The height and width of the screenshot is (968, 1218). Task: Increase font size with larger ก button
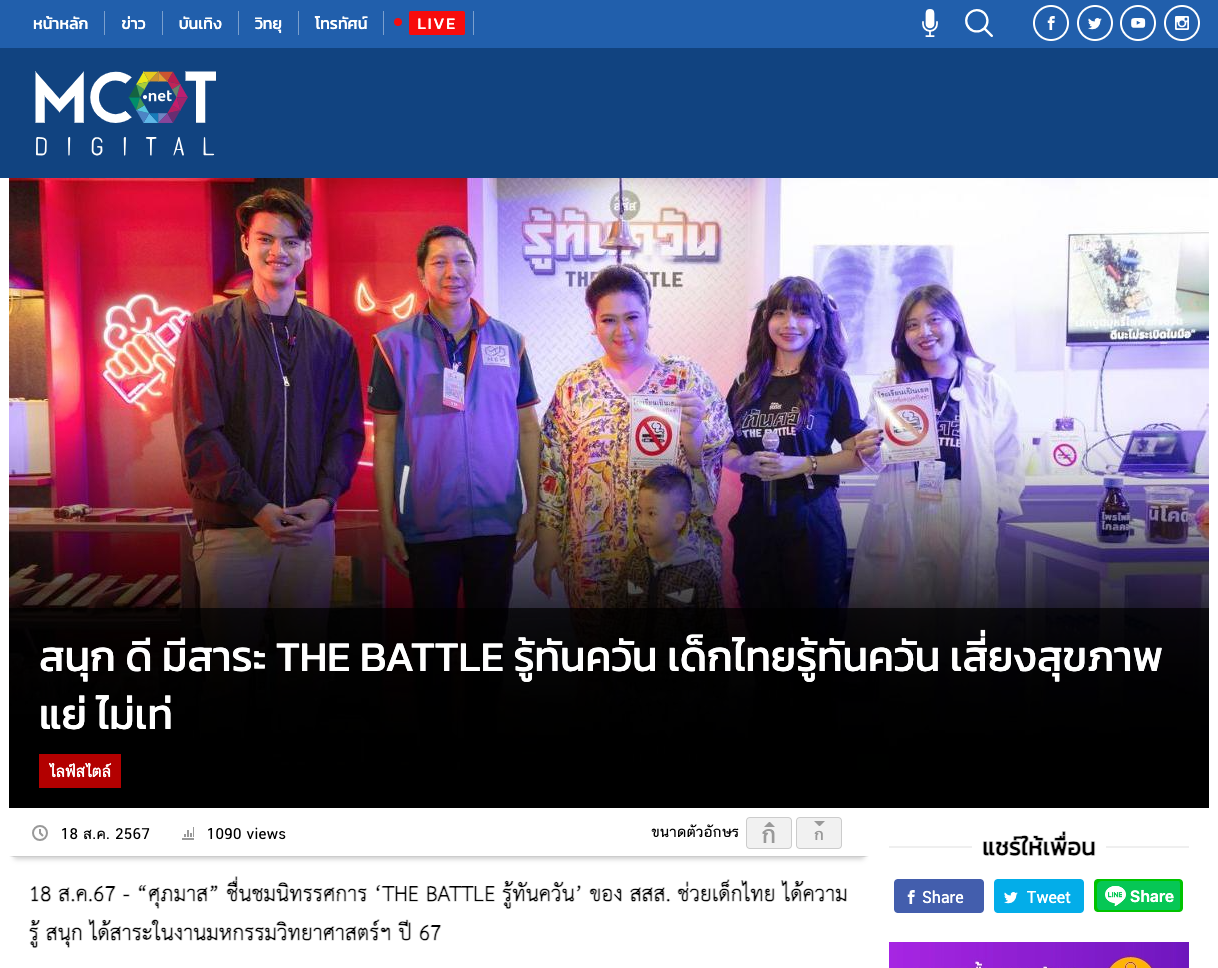769,833
